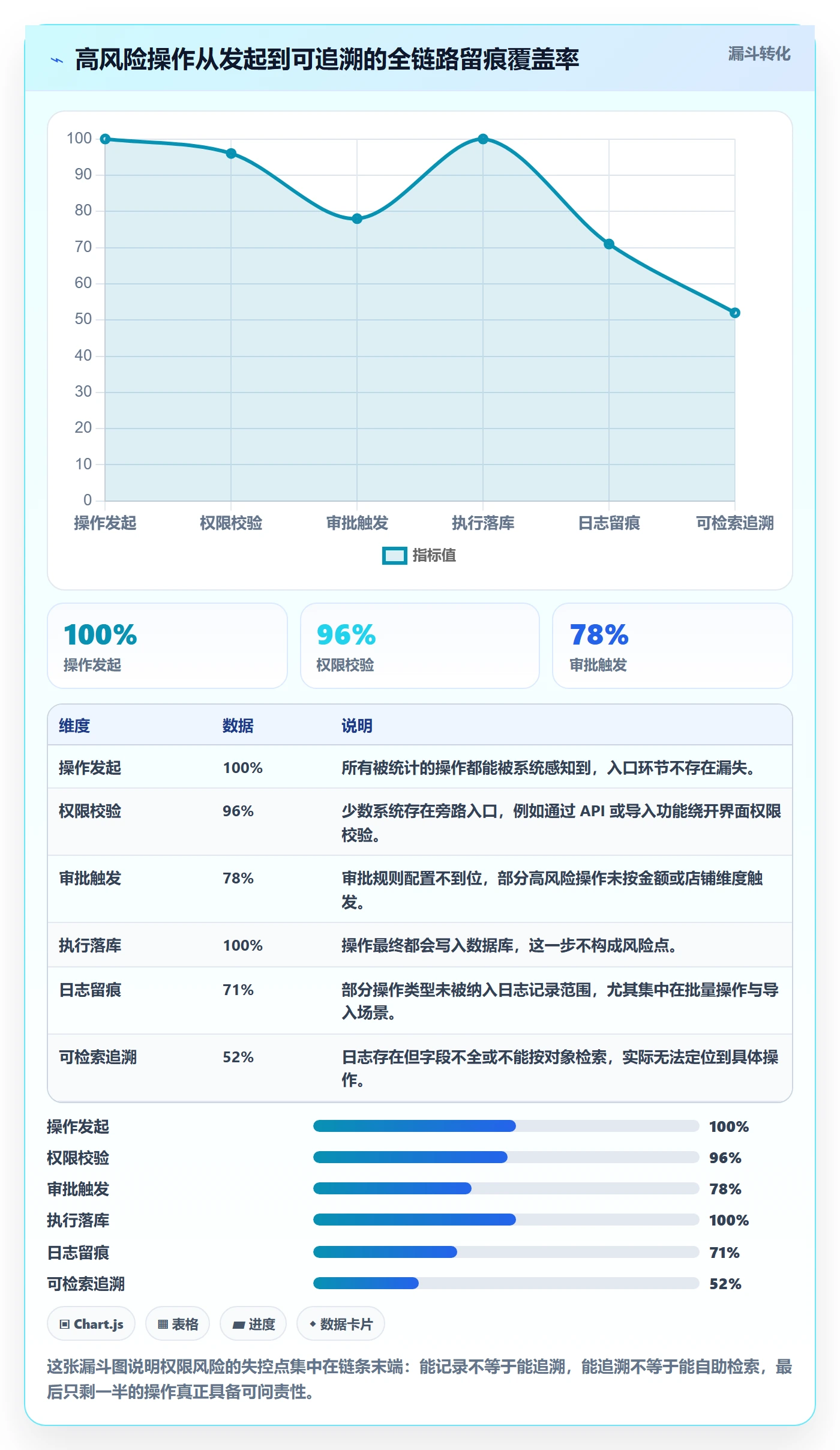Image resolution: width=840 pixels, height=1450 pixels.
Task: Click the 数据 column header
Action: 238,726
